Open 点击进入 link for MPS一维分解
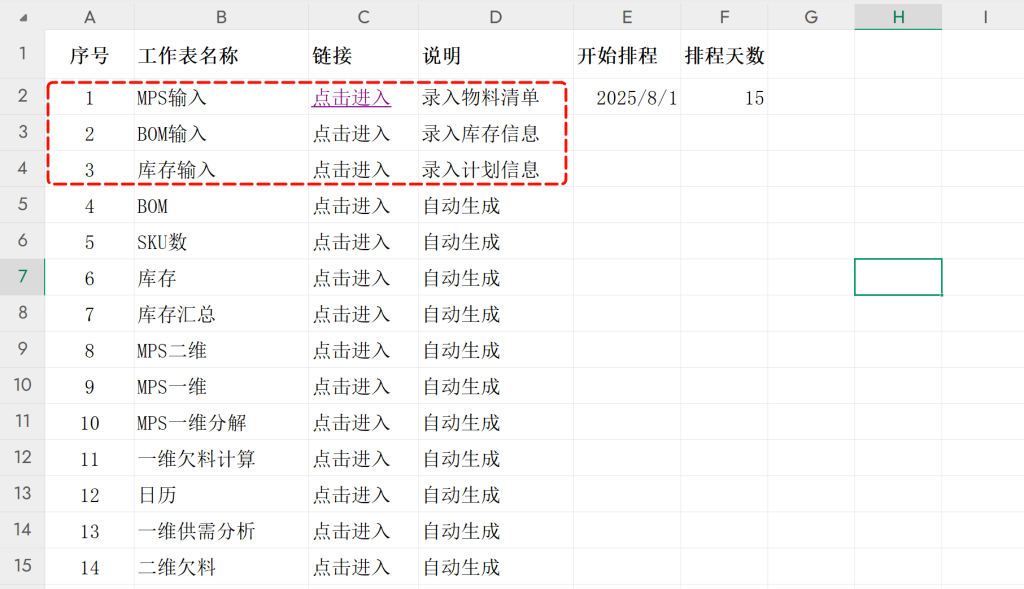 click(x=351, y=423)
